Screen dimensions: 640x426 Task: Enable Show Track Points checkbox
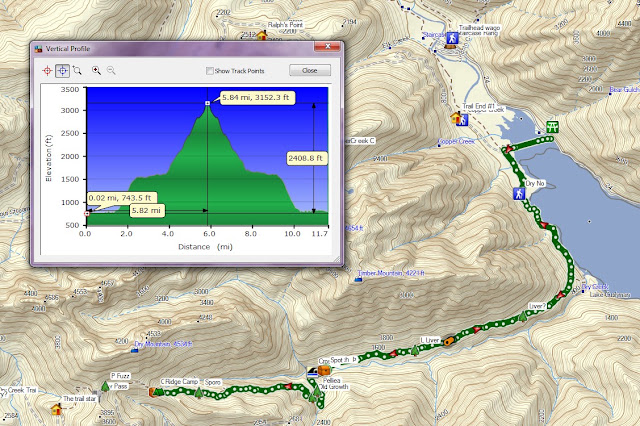pos(210,71)
